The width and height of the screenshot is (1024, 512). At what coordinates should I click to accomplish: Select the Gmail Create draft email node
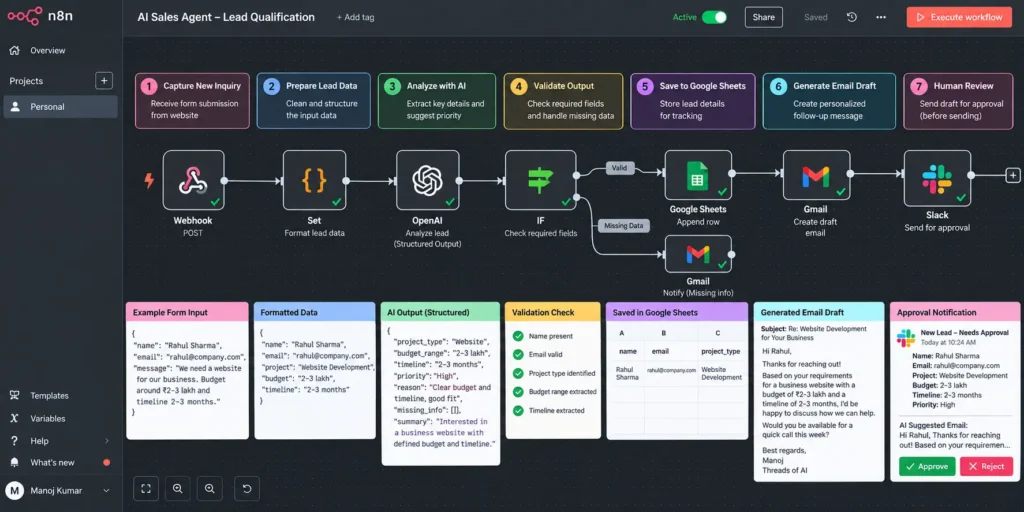tap(816, 175)
